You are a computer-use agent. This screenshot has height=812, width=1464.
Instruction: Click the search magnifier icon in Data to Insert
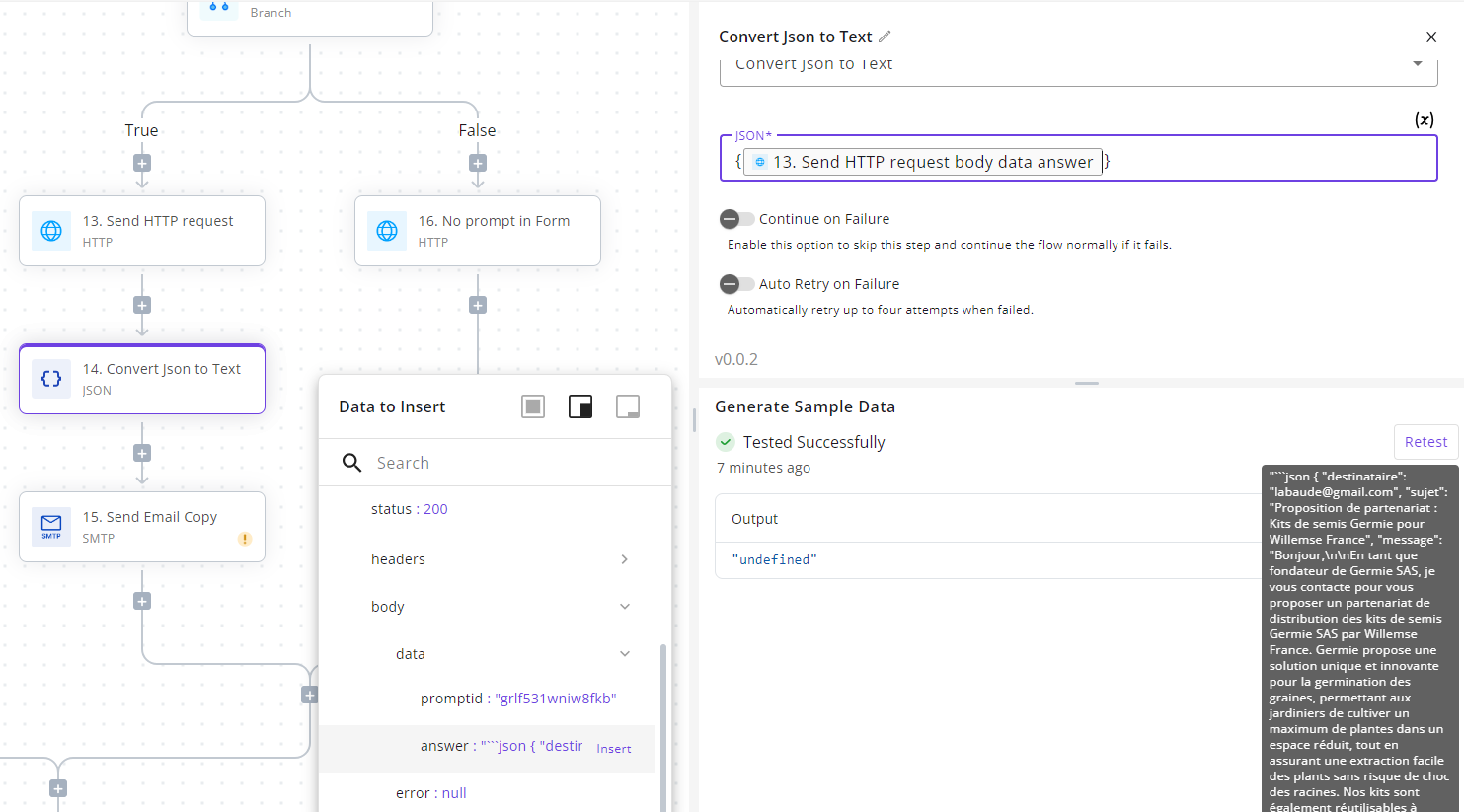(351, 463)
